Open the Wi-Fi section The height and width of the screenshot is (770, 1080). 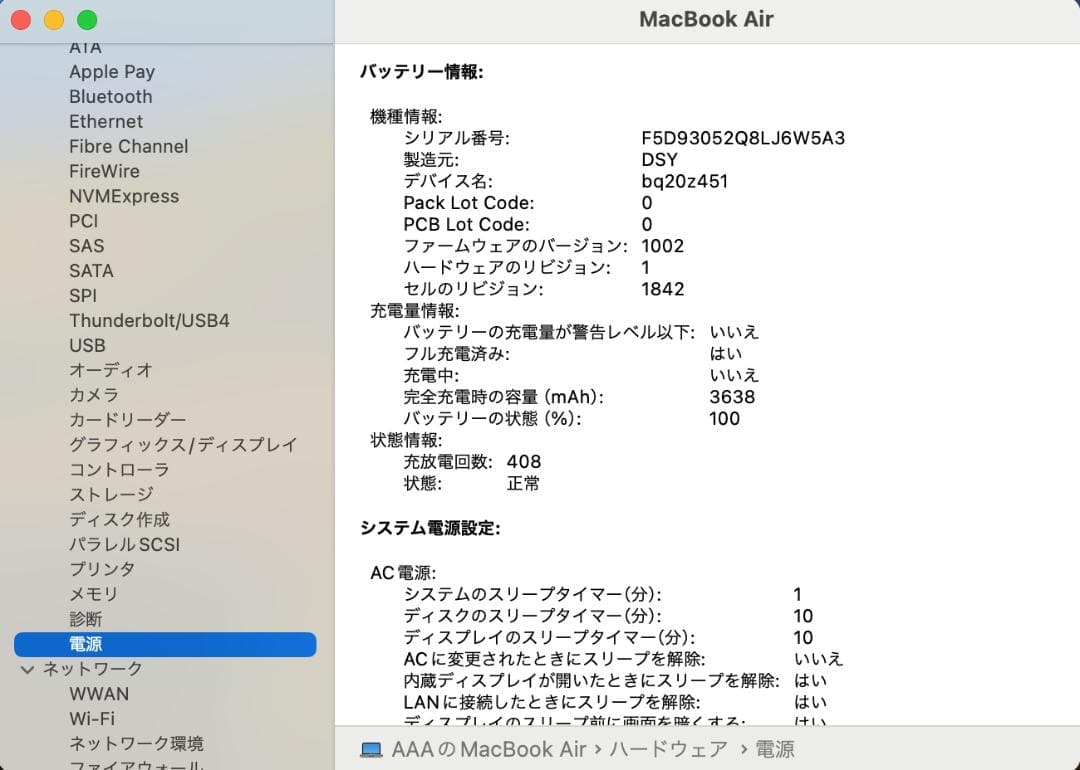click(x=95, y=719)
